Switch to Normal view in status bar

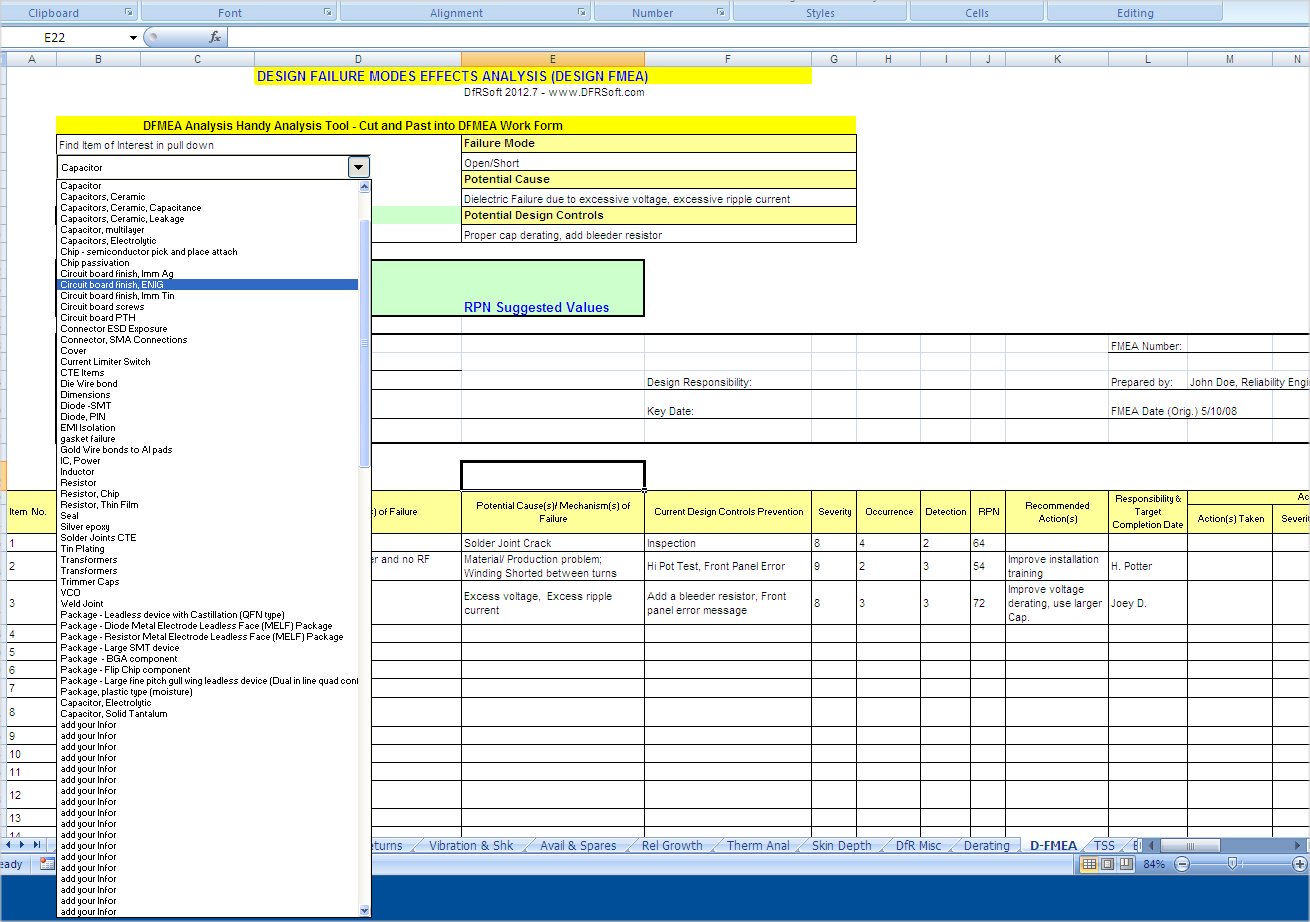tap(1090, 864)
